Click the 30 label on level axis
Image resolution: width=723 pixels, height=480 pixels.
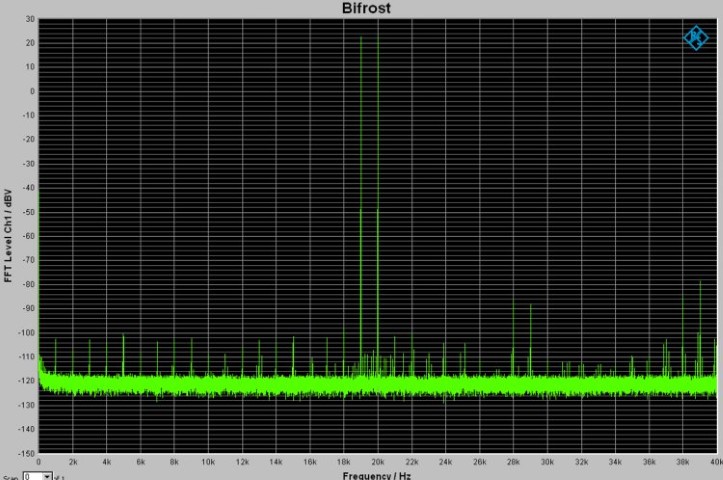(x=30, y=19)
